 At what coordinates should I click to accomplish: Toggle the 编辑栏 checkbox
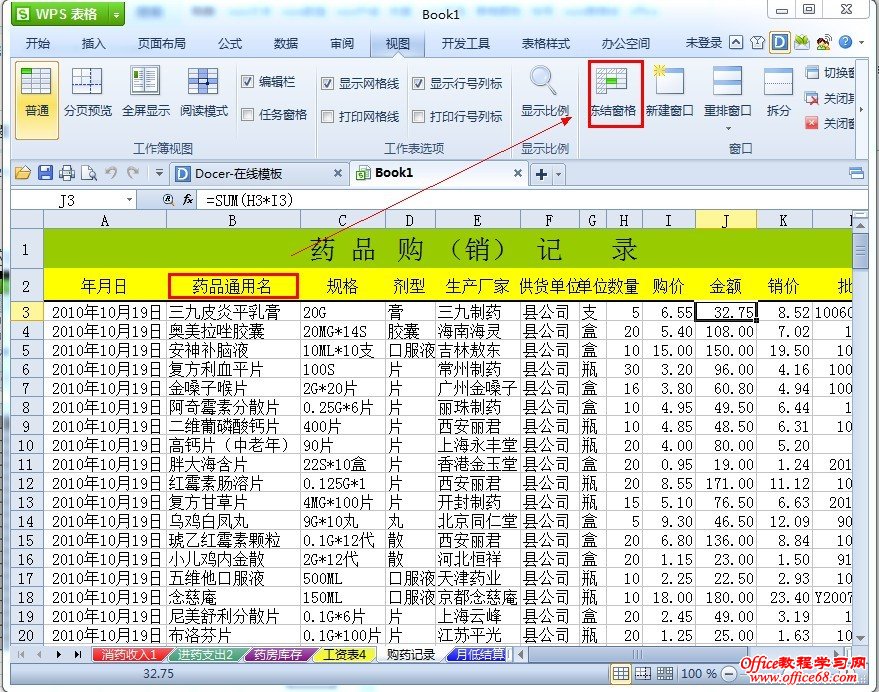(x=247, y=82)
